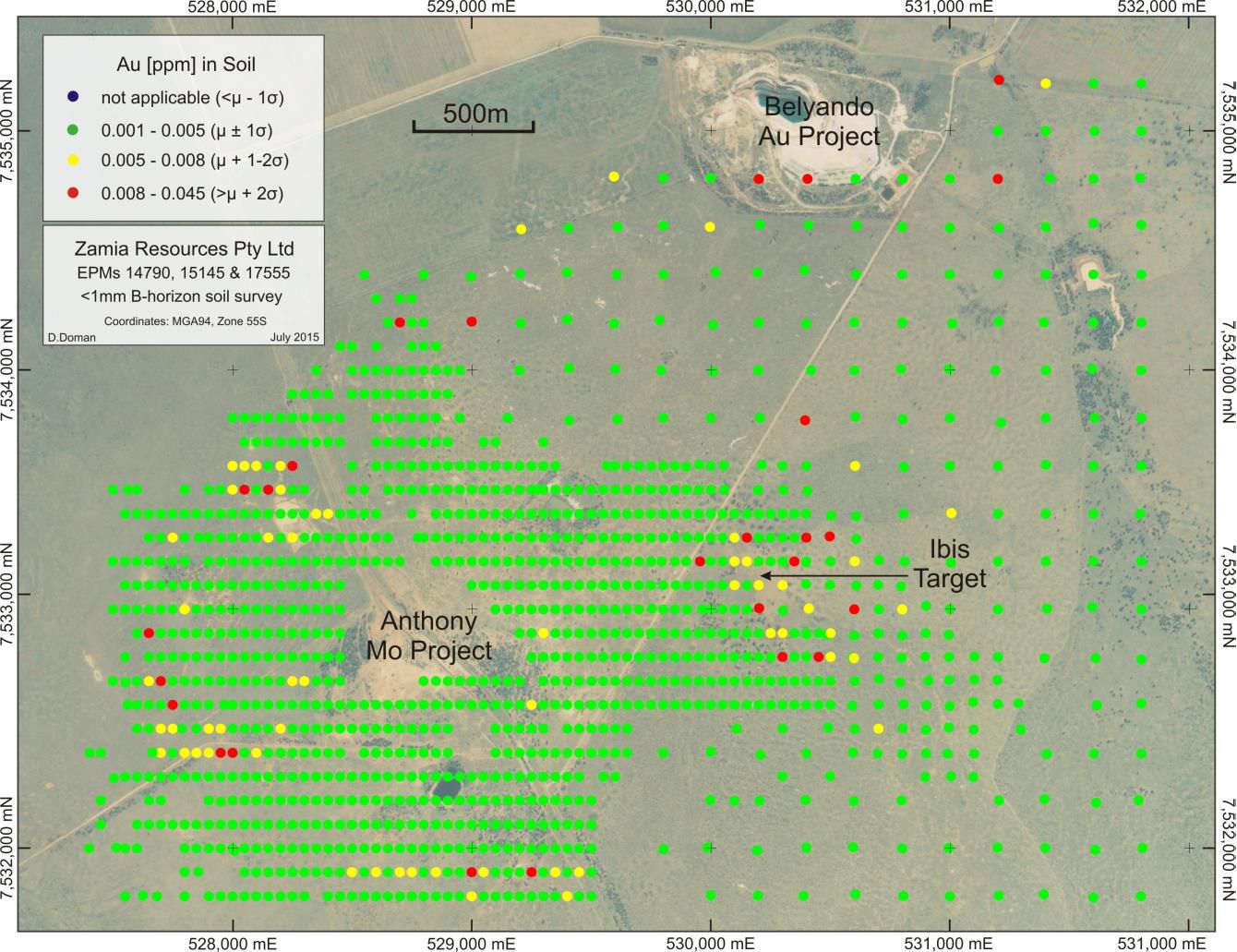1237x952 pixels.
Task: Click the Ibis Target label
Action: point(949,564)
